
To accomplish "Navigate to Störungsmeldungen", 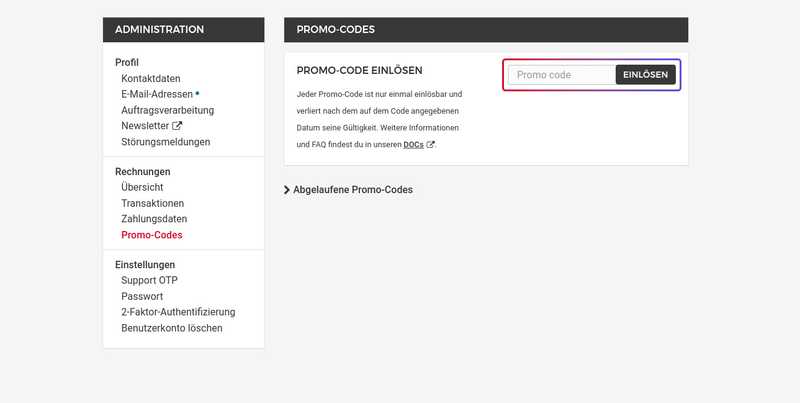I will (x=166, y=142).
